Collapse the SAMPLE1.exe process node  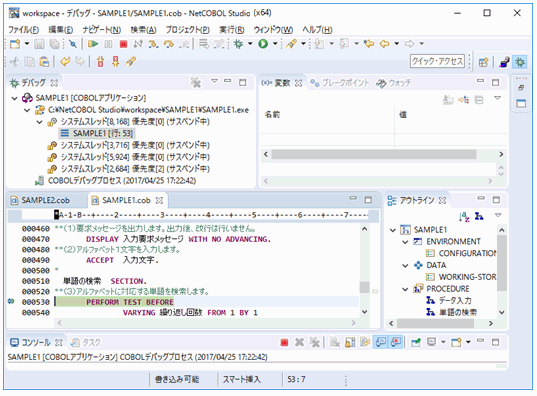click(x=27, y=110)
